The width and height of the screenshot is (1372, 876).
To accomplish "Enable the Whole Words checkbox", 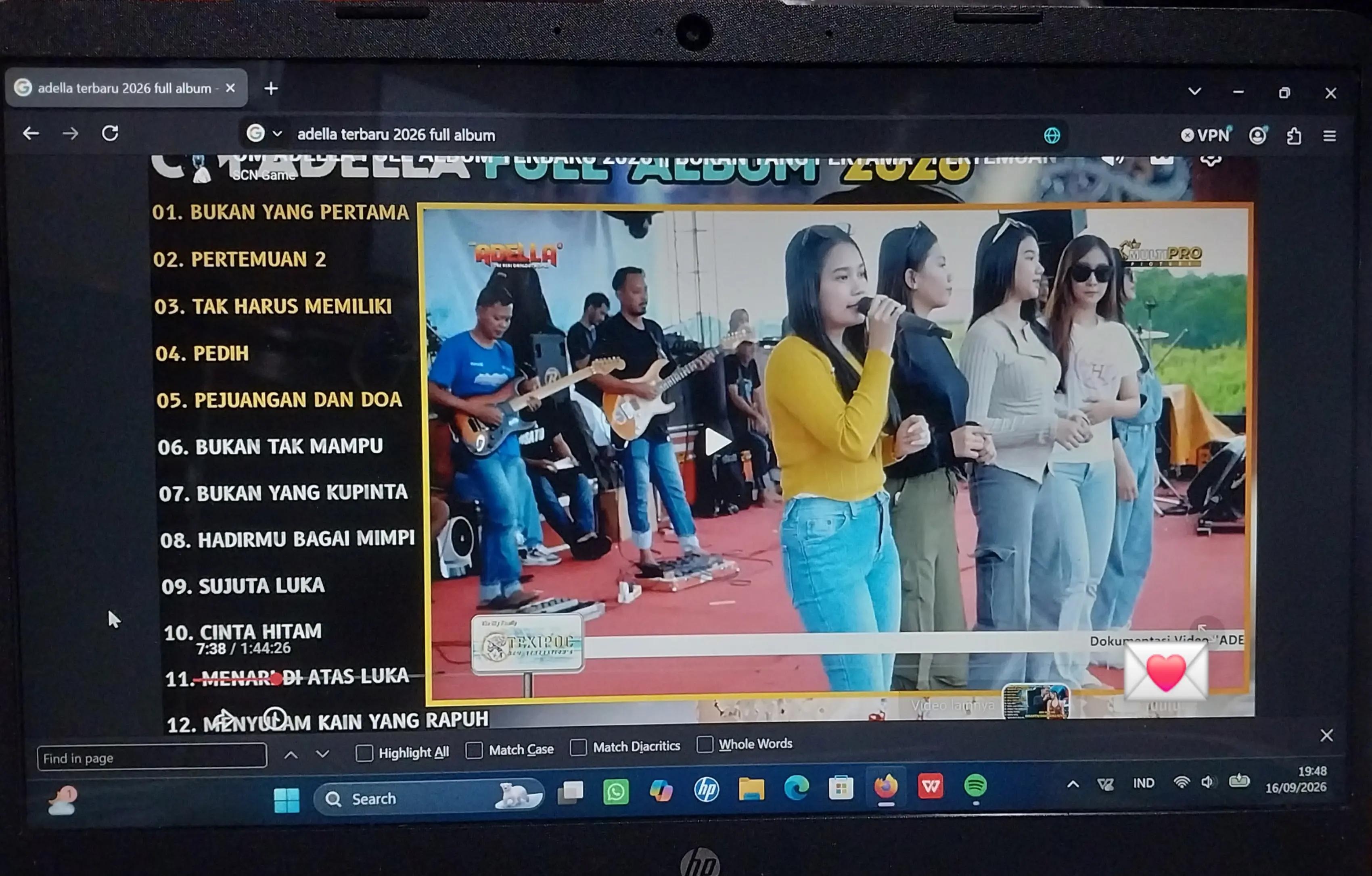I will coord(704,745).
